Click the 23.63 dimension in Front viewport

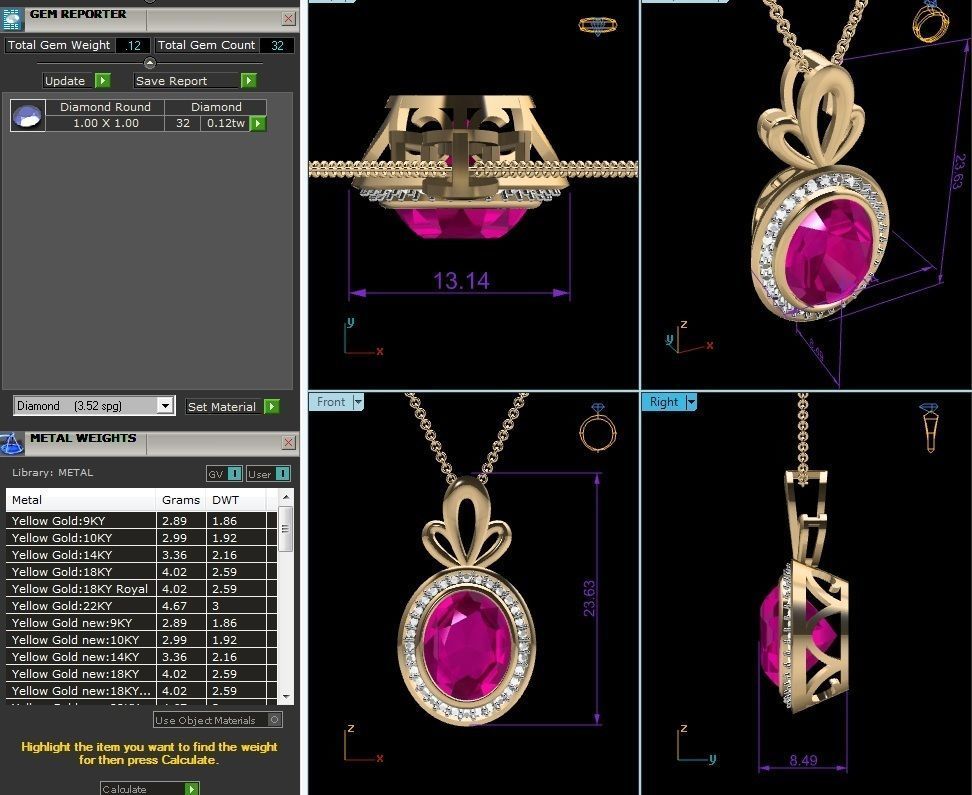coord(589,598)
